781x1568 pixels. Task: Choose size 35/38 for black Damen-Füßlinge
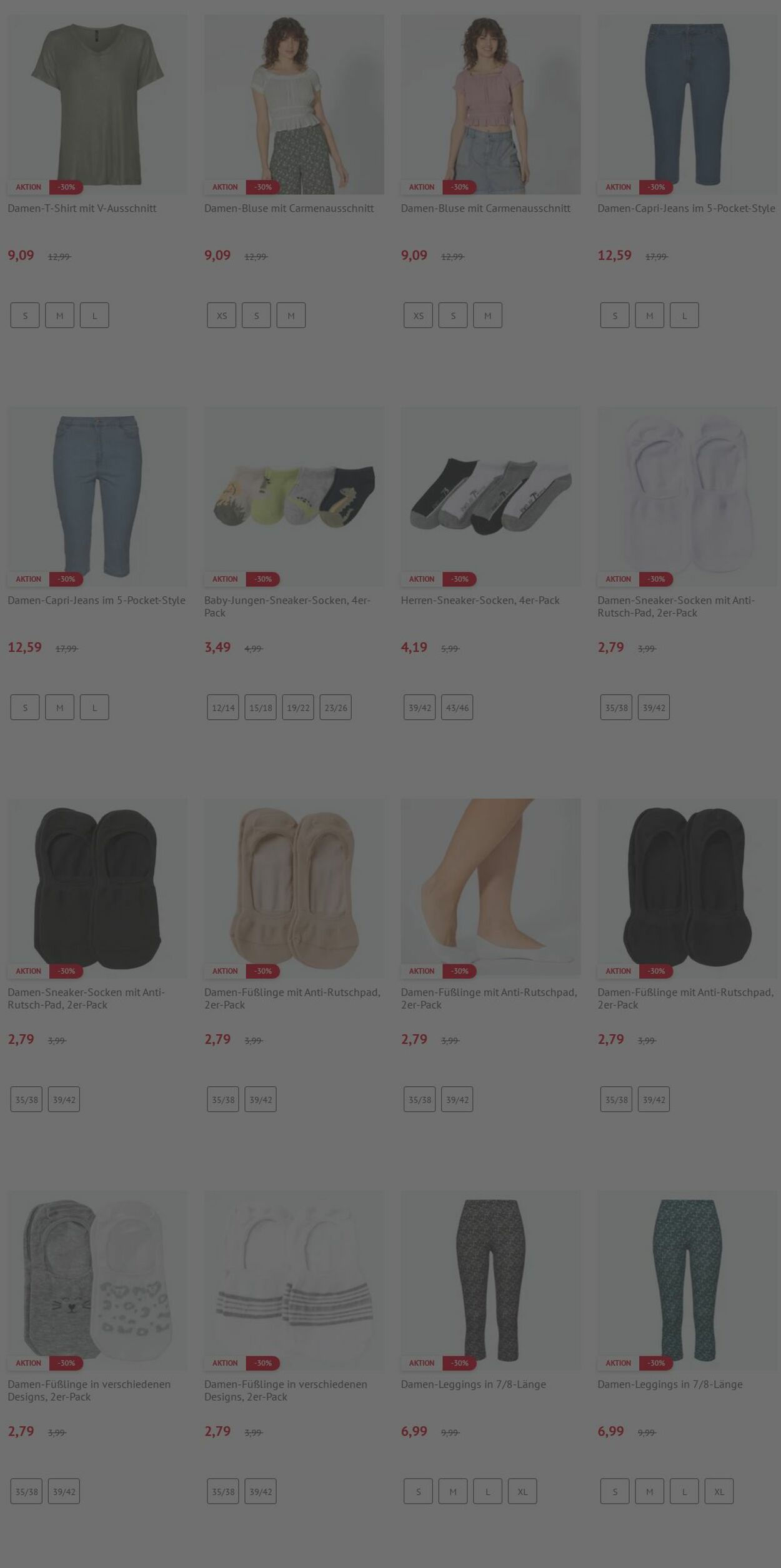coord(616,1099)
